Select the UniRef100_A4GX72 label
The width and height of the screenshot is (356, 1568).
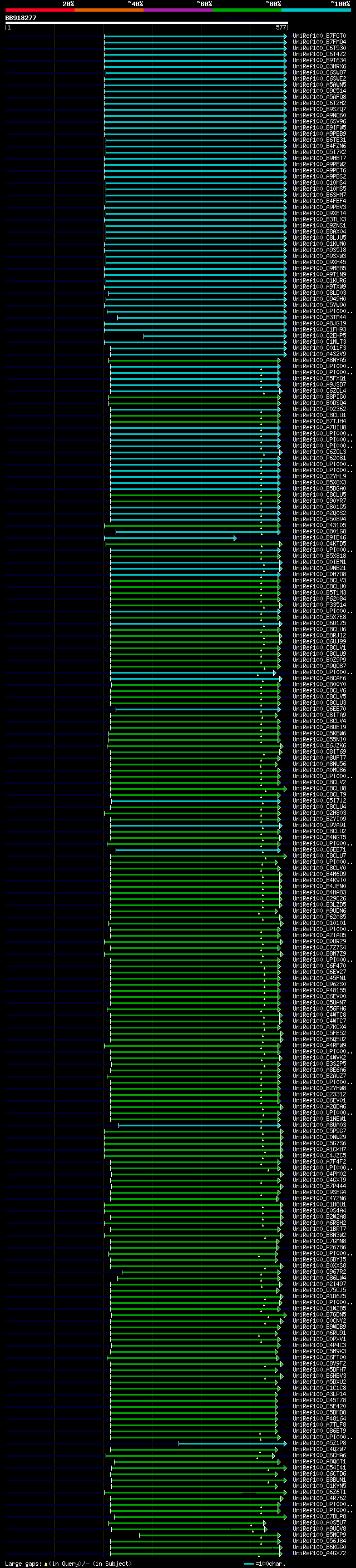click(x=319, y=1554)
